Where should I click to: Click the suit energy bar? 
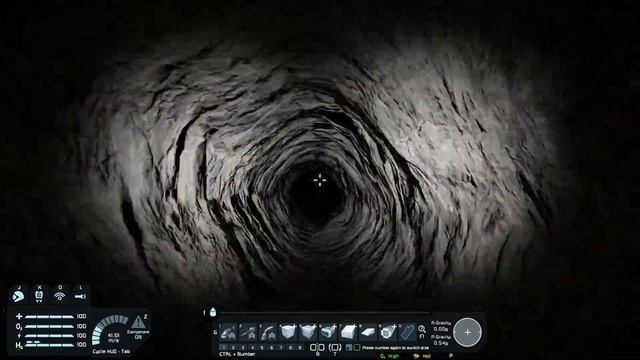[49, 336]
